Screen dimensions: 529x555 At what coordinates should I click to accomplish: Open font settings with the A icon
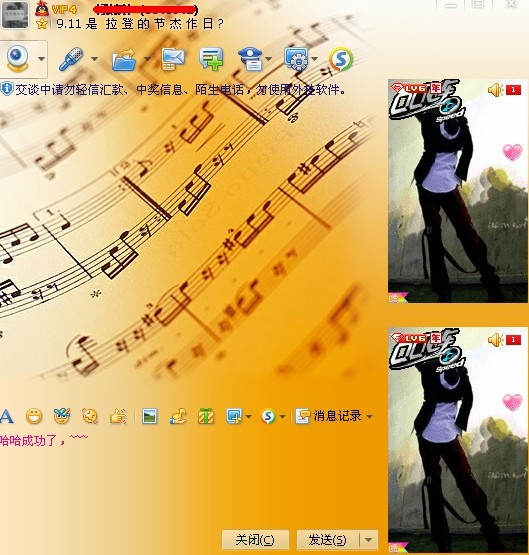pyautogui.click(x=6, y=416)
